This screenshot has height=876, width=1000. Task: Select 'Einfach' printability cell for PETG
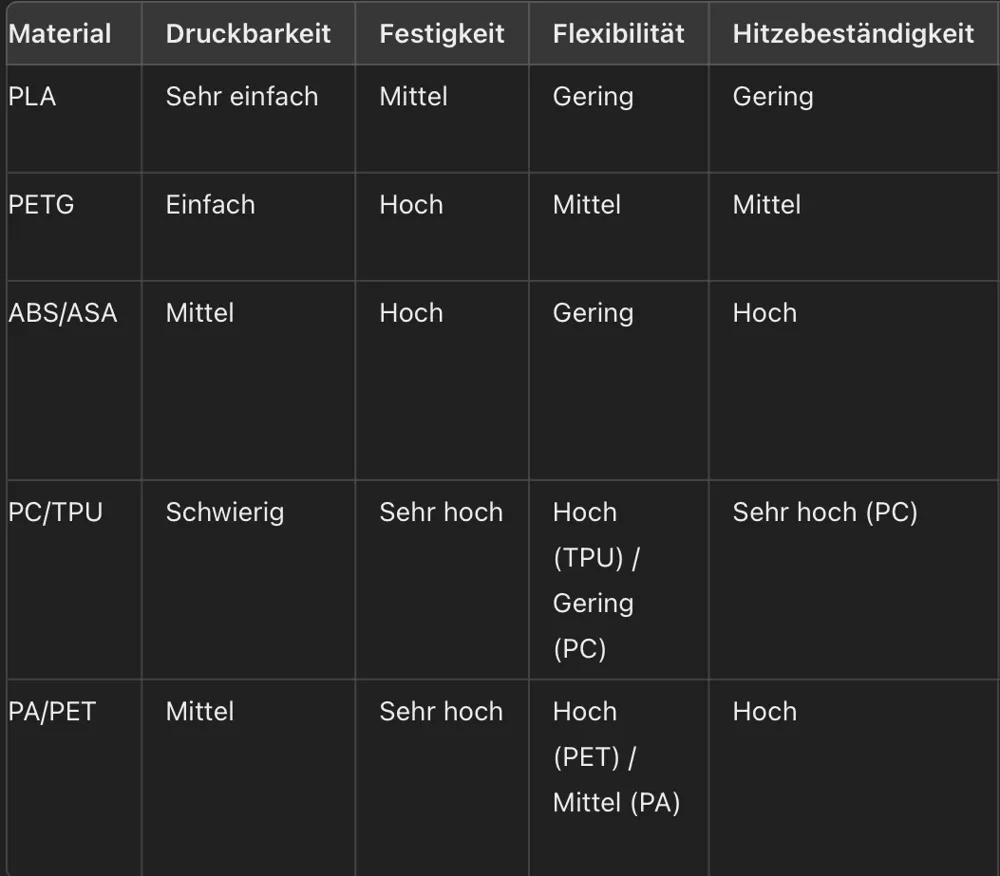[x=248, y=227]
